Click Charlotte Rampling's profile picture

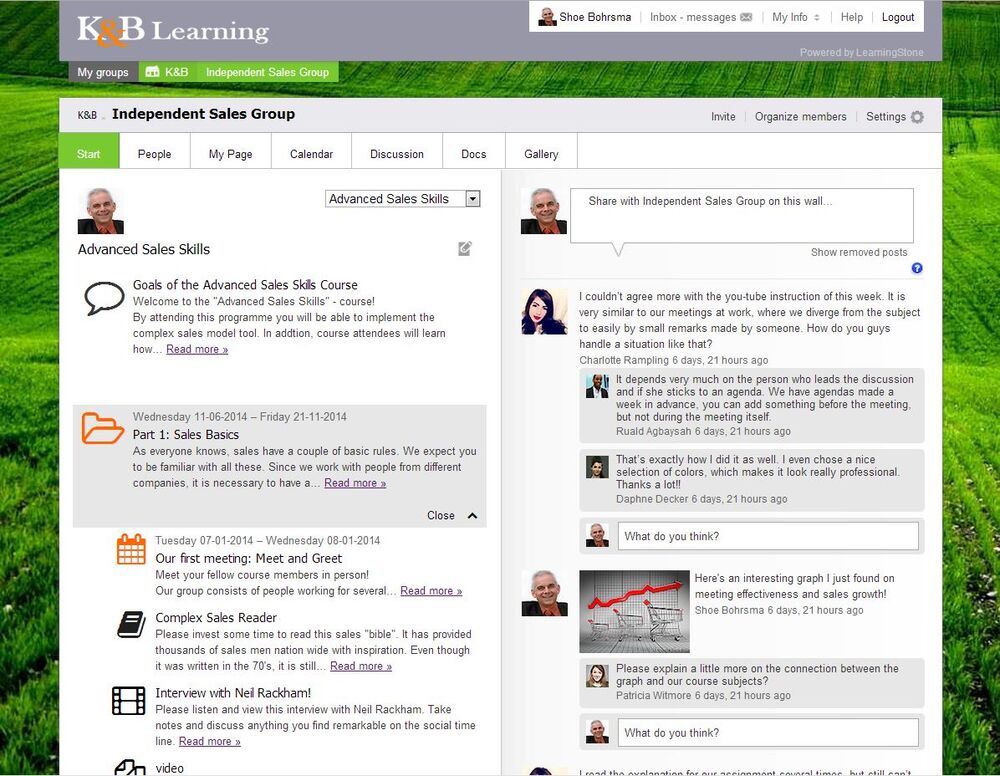click(x=544, y=312)
